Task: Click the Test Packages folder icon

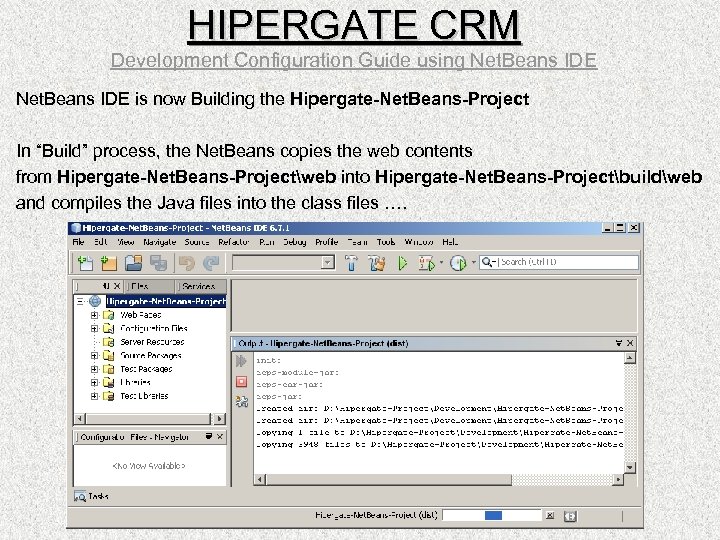Action: point(109,369)
